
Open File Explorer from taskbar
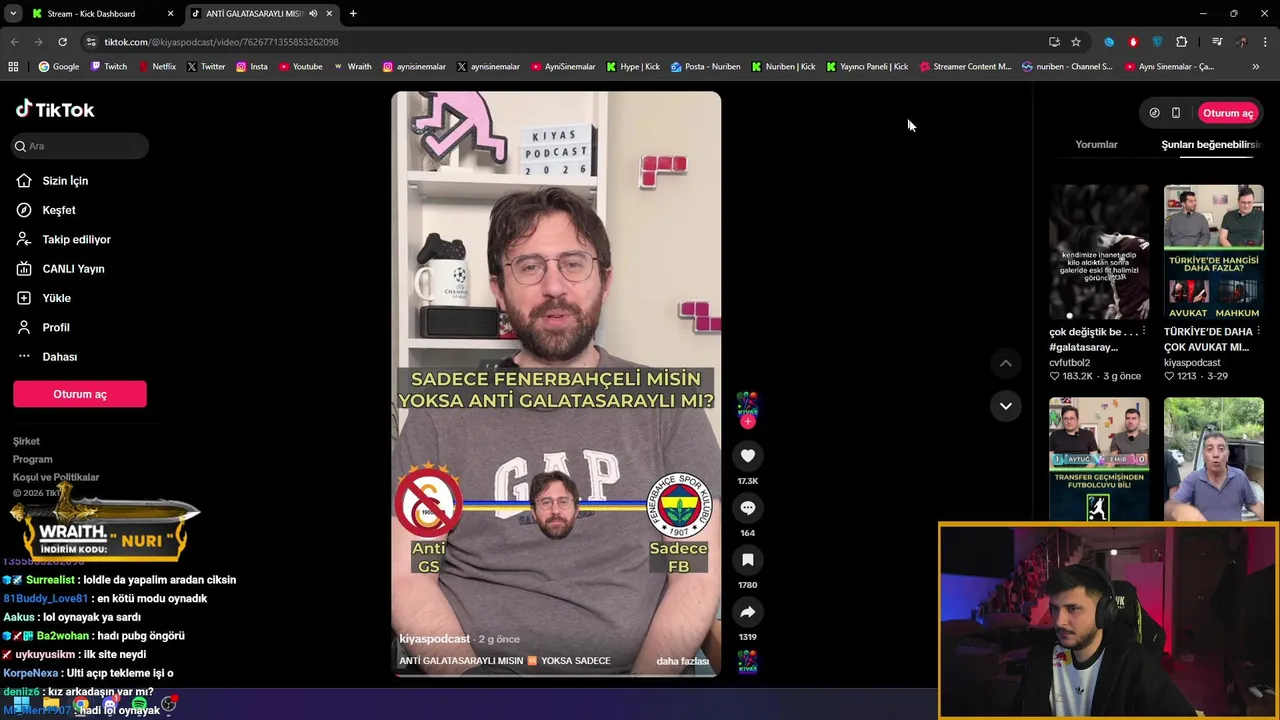51,705
